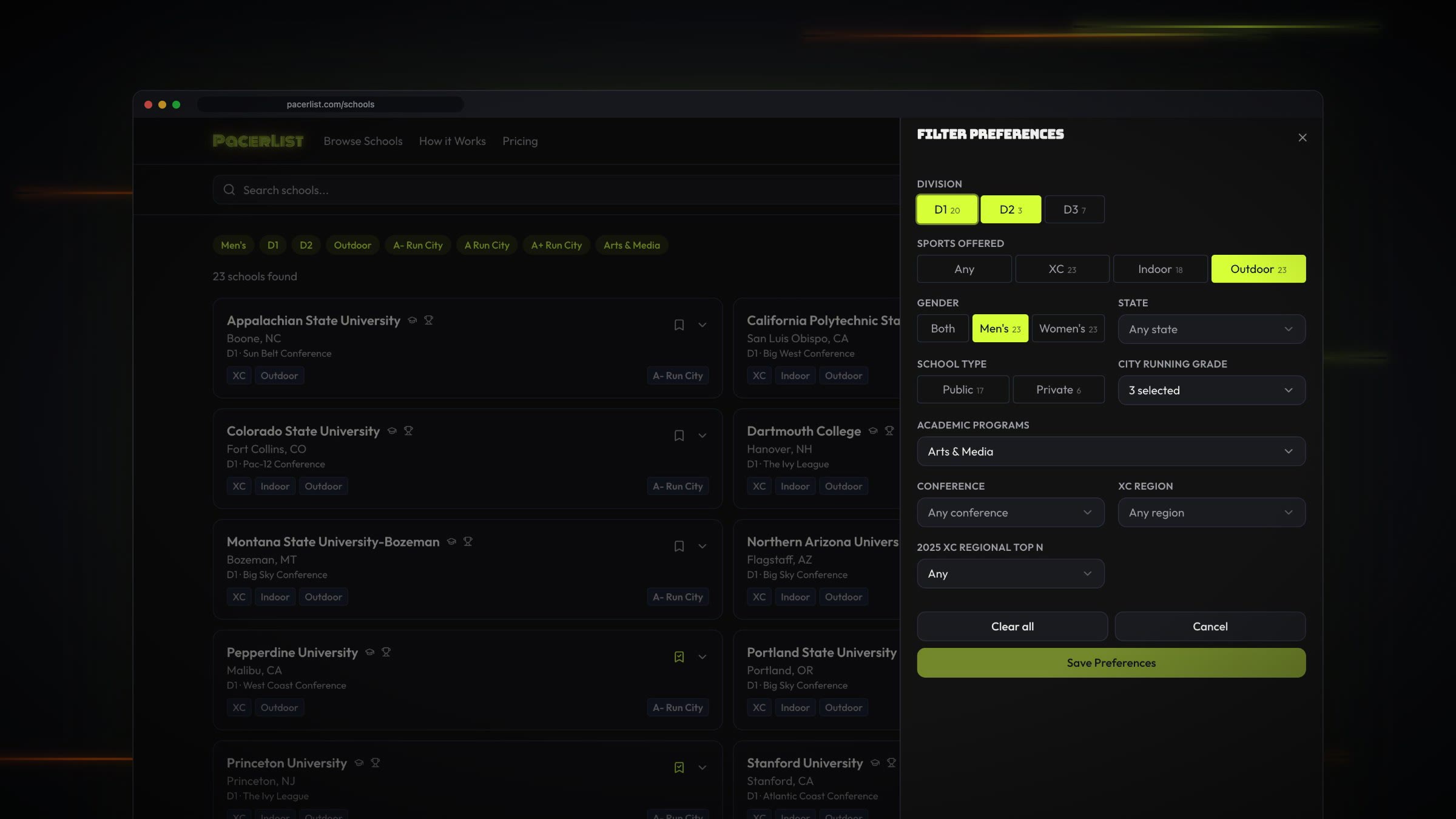Open the Conference dropdown
This screenshot has width=1456, height=819.
[x=1011, y=513]
